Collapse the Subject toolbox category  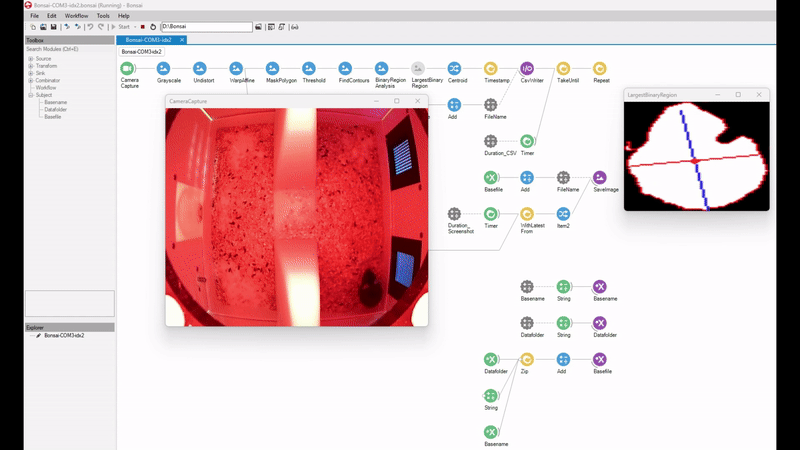point(31,95)
